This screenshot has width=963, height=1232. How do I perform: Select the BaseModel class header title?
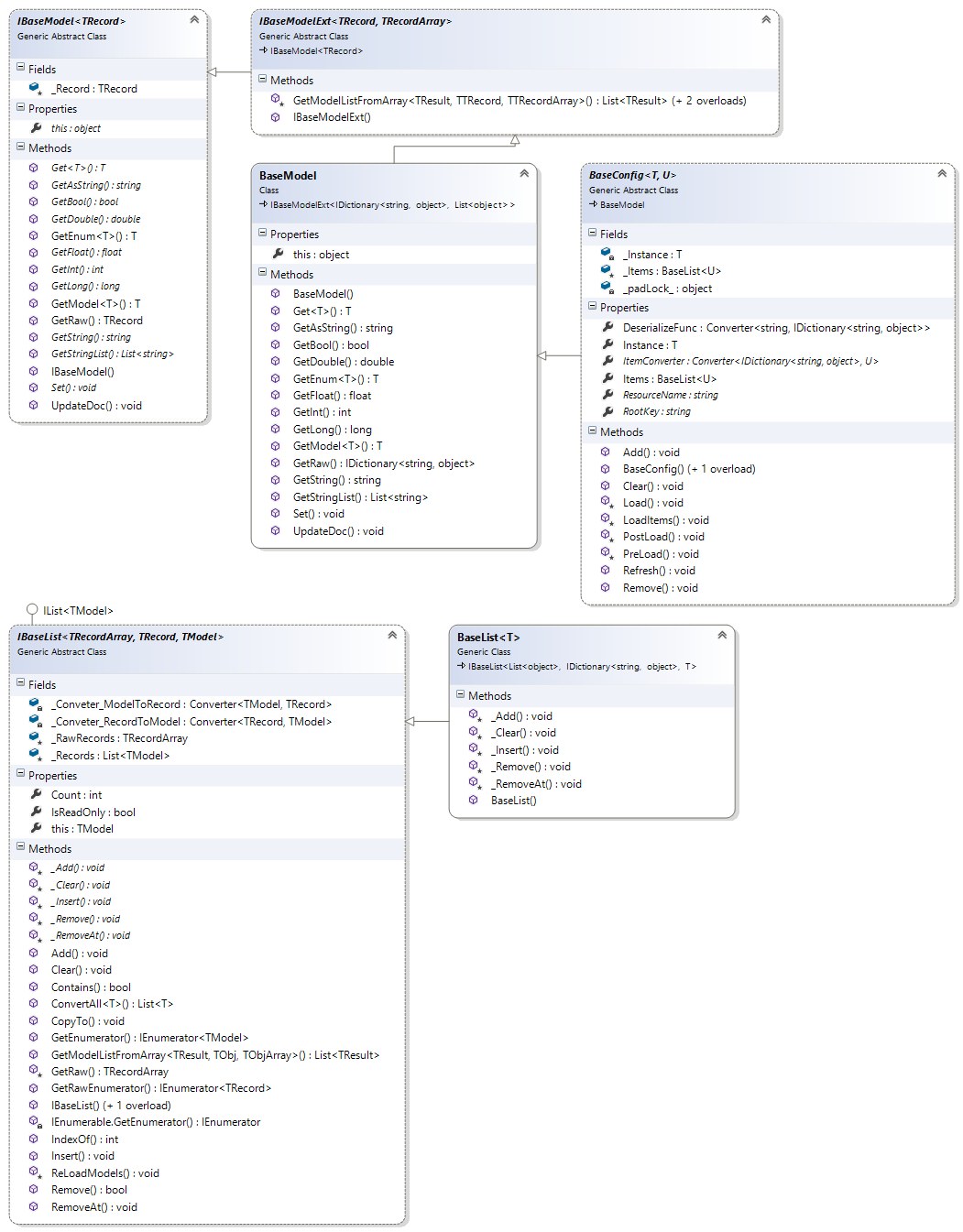[288, 175]
